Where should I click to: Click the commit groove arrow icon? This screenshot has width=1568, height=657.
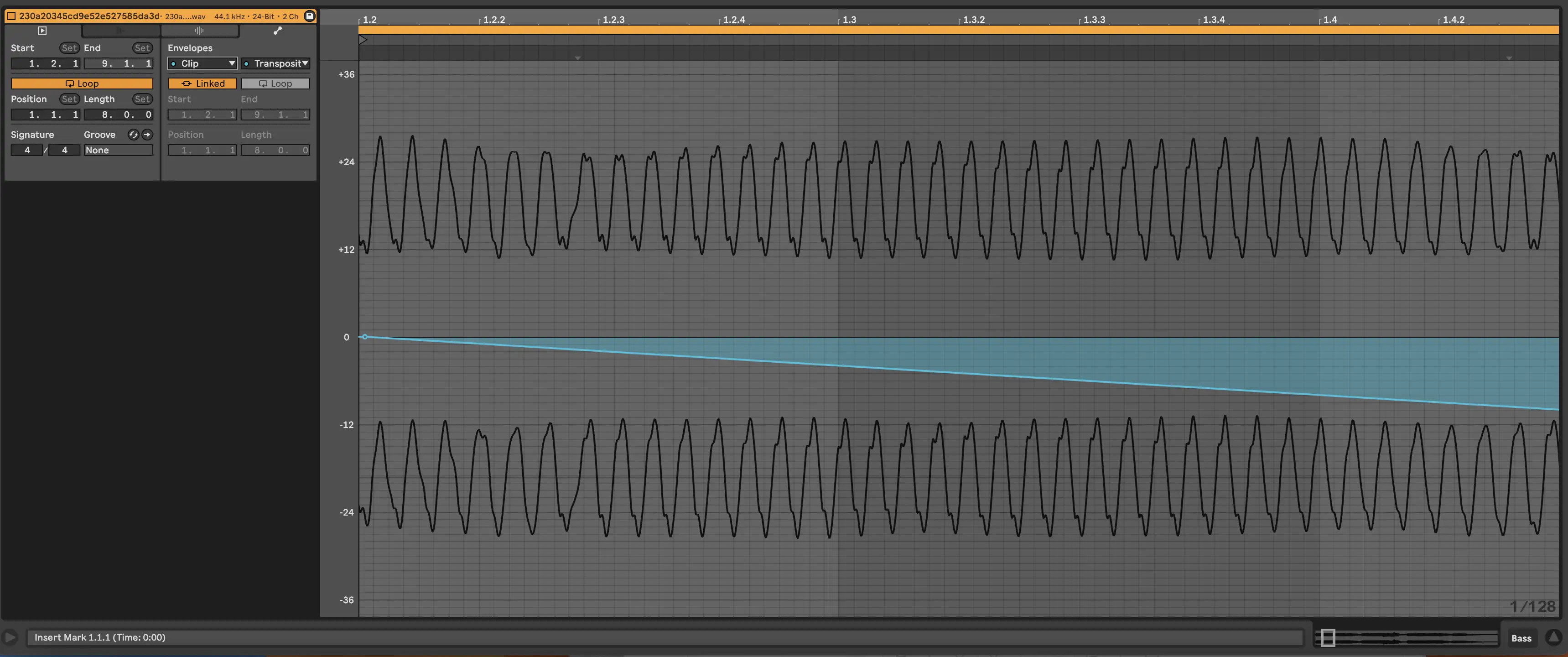pyautogui.click(x=147, y=135)
